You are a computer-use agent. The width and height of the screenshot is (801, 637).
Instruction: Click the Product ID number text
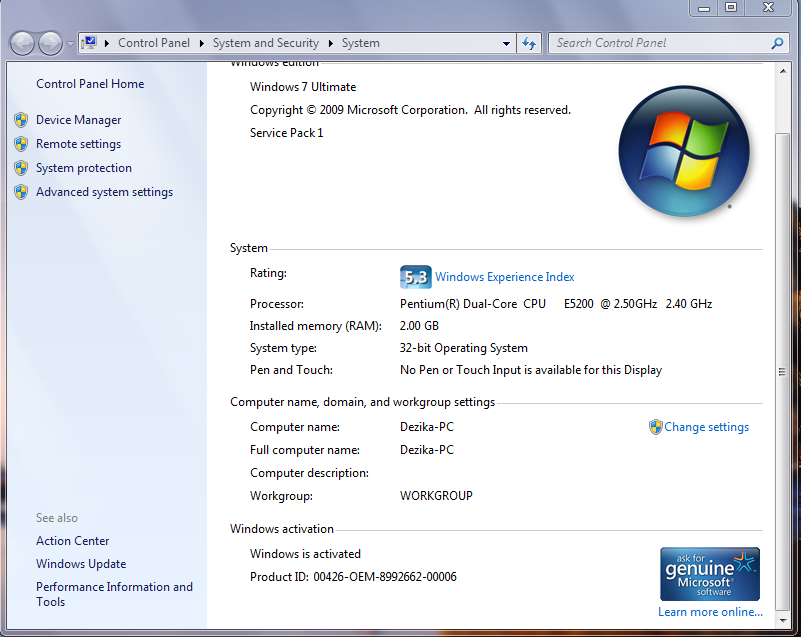click(385, 577)
